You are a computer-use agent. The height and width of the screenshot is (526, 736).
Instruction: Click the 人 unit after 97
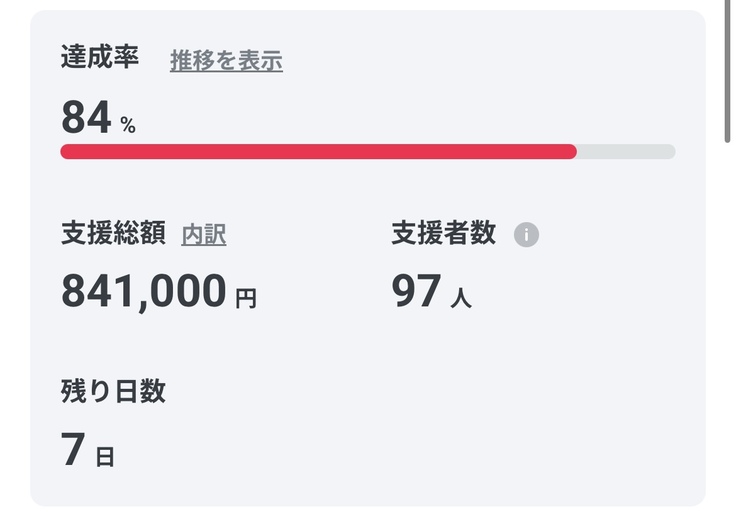461,298
